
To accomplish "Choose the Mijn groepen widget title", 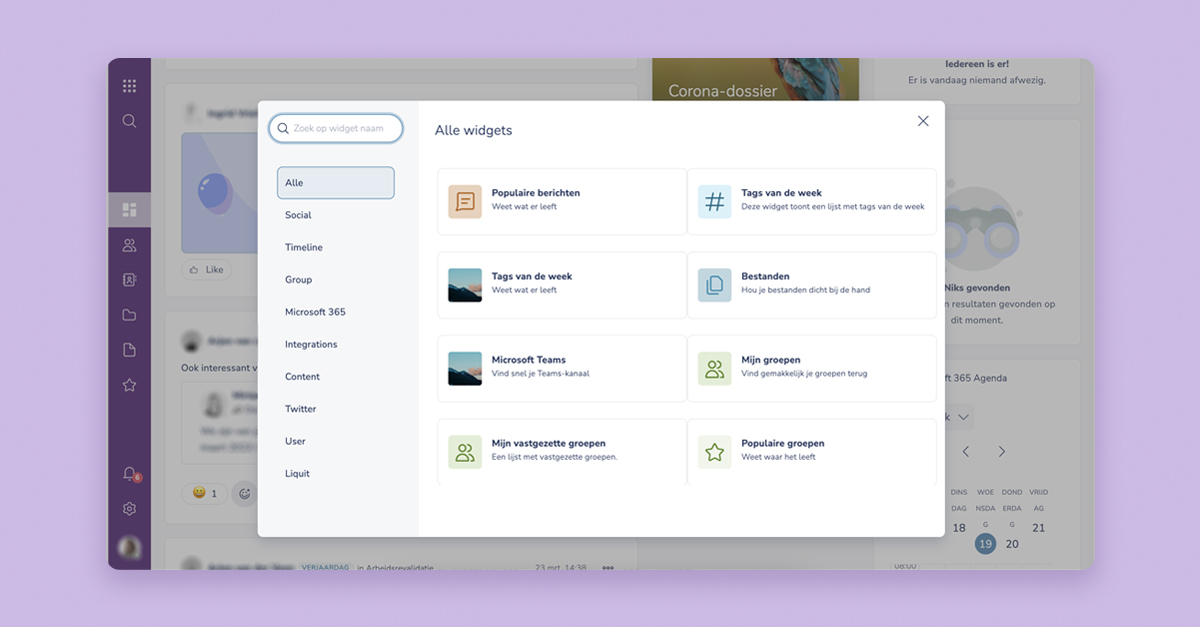I will (771, 360).
